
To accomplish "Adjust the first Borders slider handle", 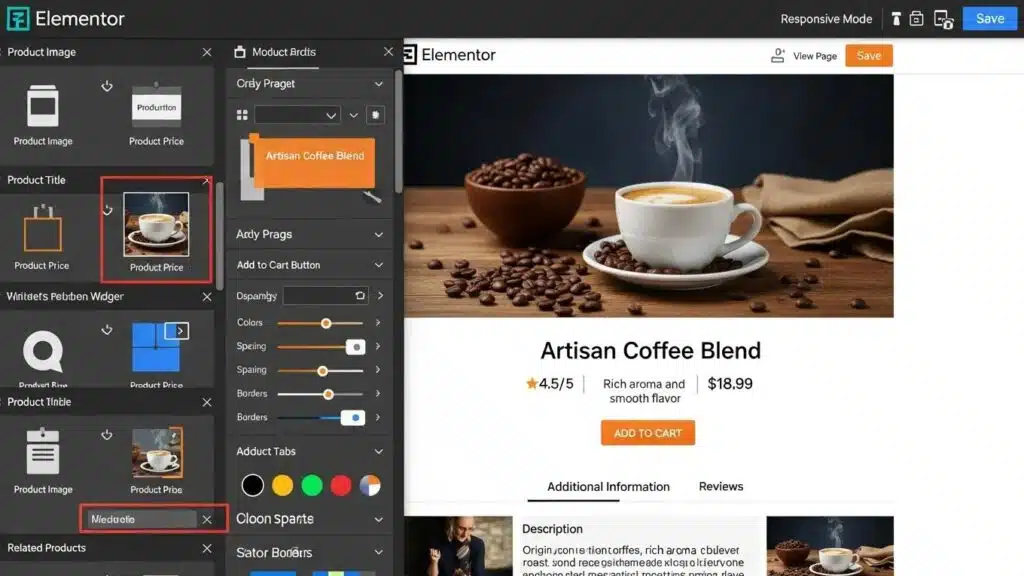I will (x=328, y=394).
